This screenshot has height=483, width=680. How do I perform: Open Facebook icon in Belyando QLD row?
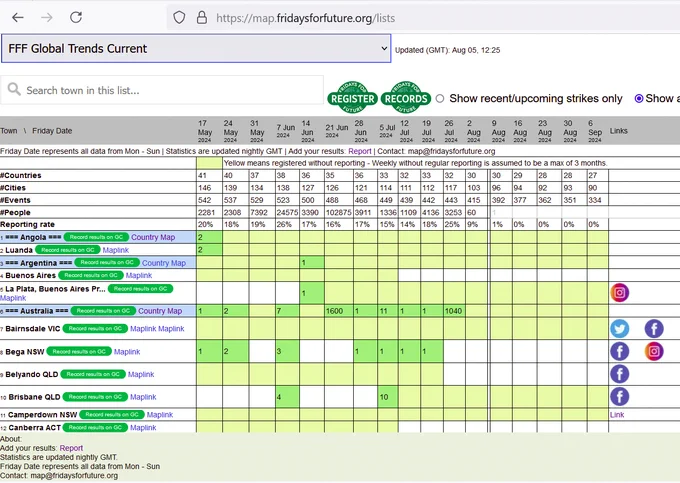pos(619,374)
